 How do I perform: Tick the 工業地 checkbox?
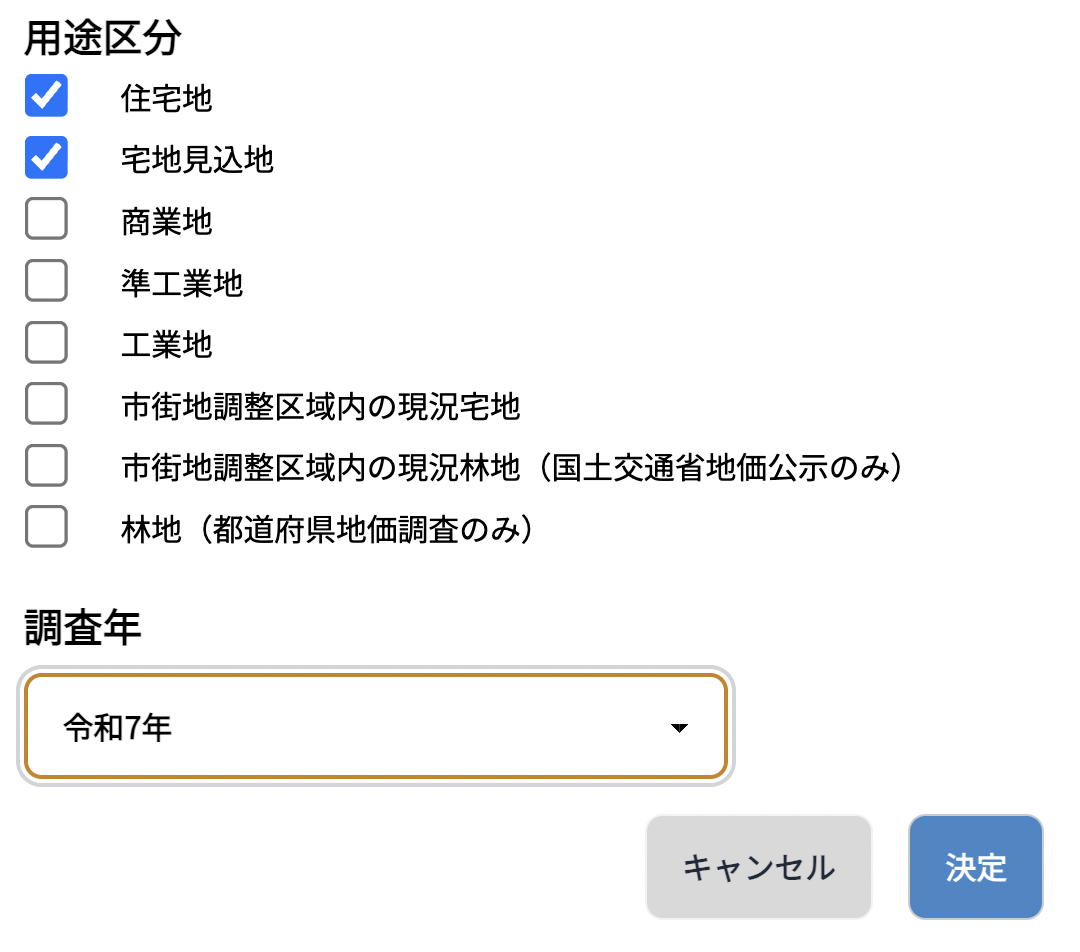(46, 343)
